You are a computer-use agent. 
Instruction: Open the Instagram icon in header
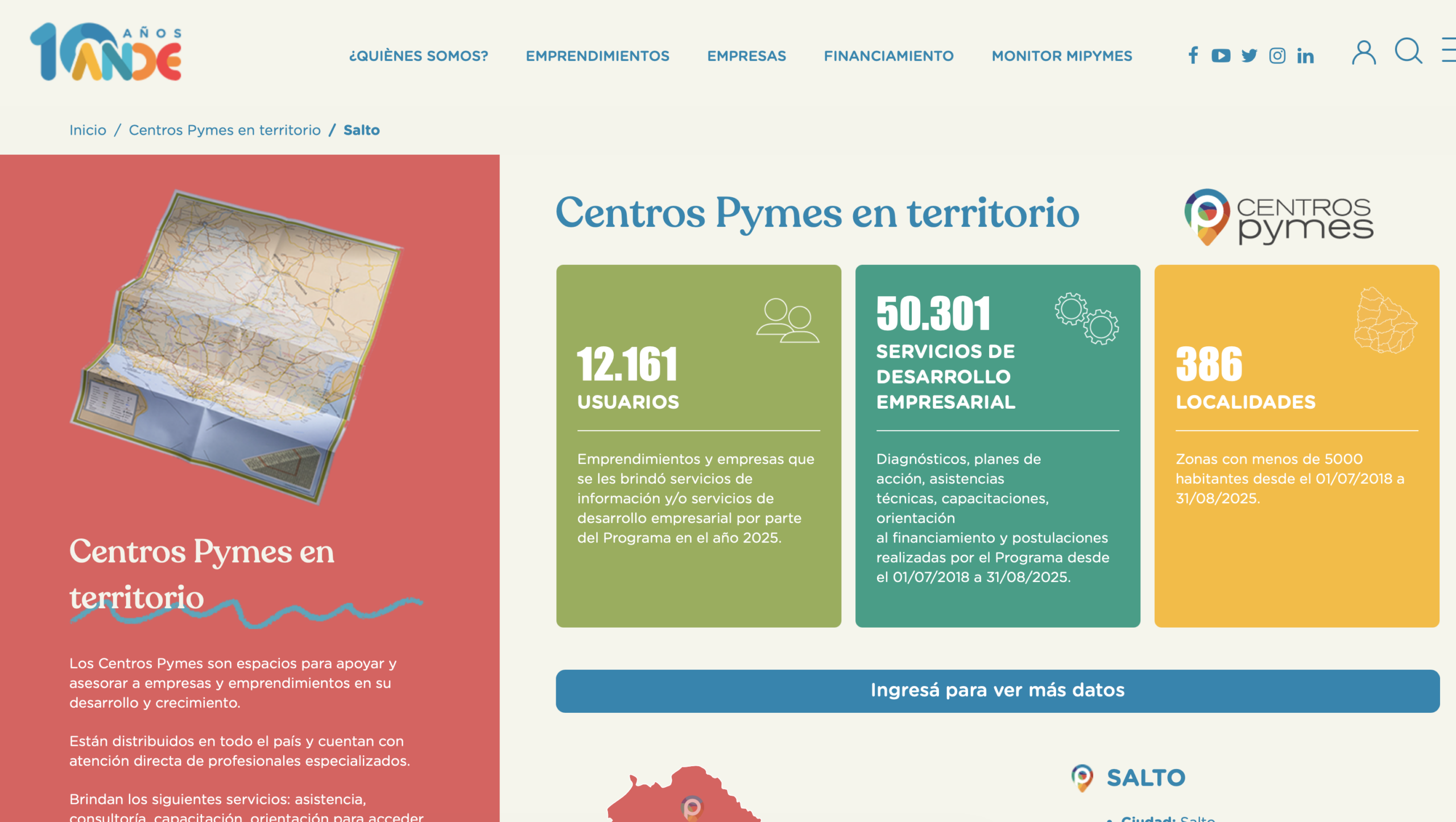pyautogui.click(x=1277, y=56)
